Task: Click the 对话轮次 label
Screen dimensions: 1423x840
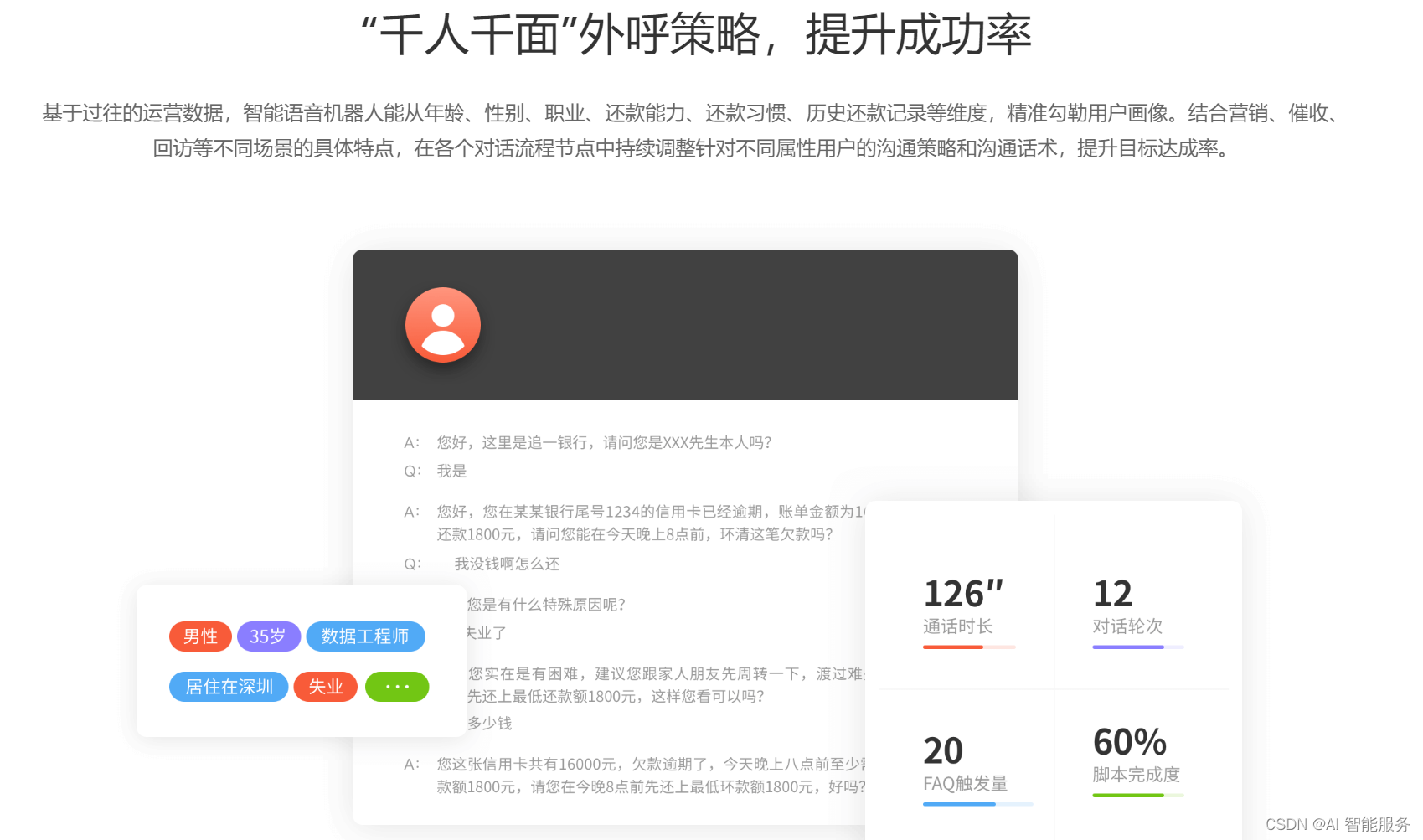Action: click(x=1127, y=626)
